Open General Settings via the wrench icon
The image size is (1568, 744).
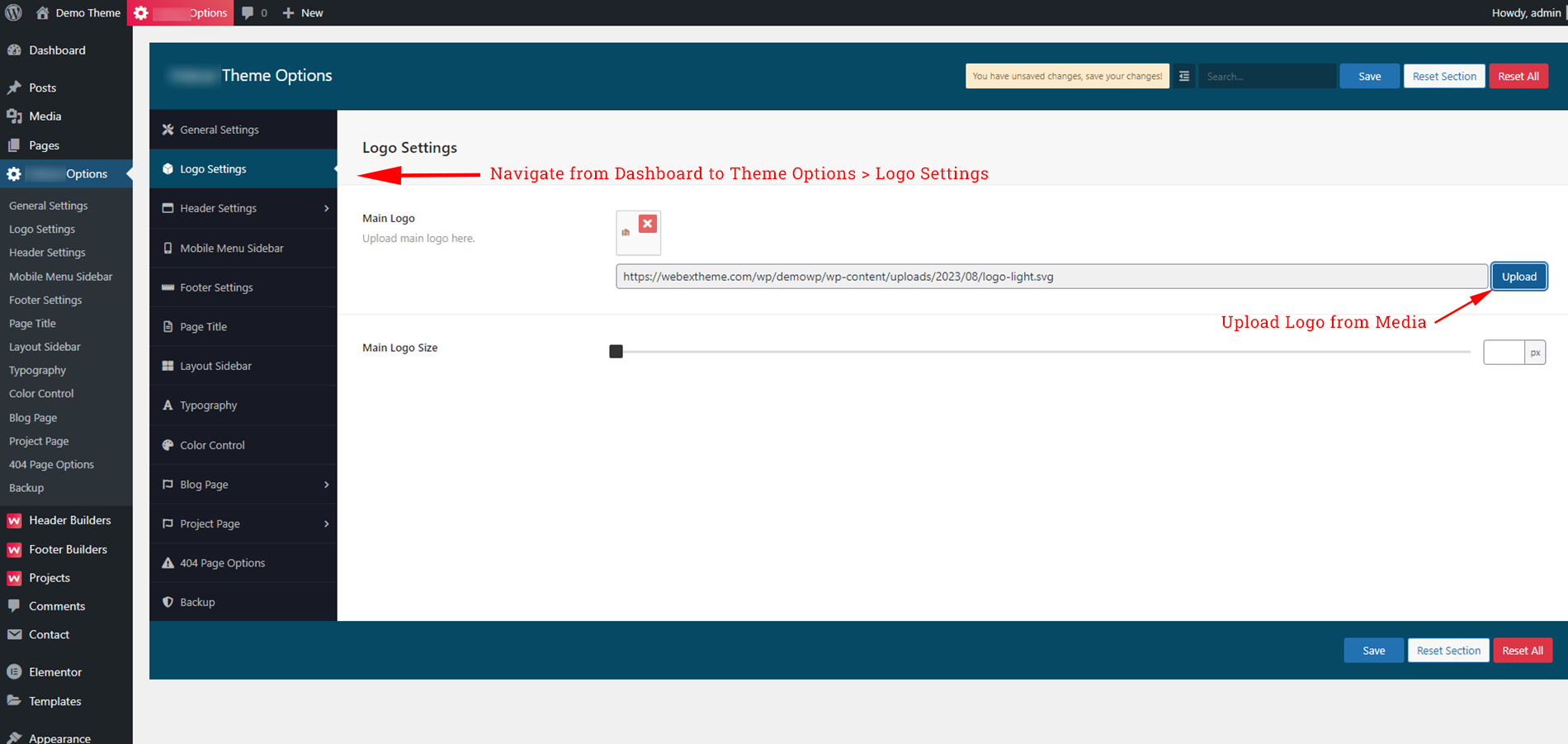[x=168, y=130]
